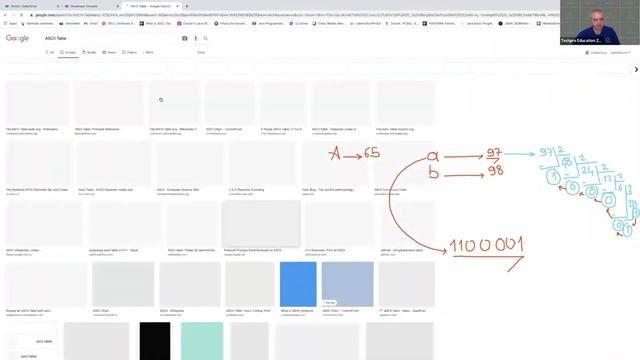Image resolution: width=640 pixels, height=360 pixels.
Task: Click the Google logo
Action: click(17, 38)
